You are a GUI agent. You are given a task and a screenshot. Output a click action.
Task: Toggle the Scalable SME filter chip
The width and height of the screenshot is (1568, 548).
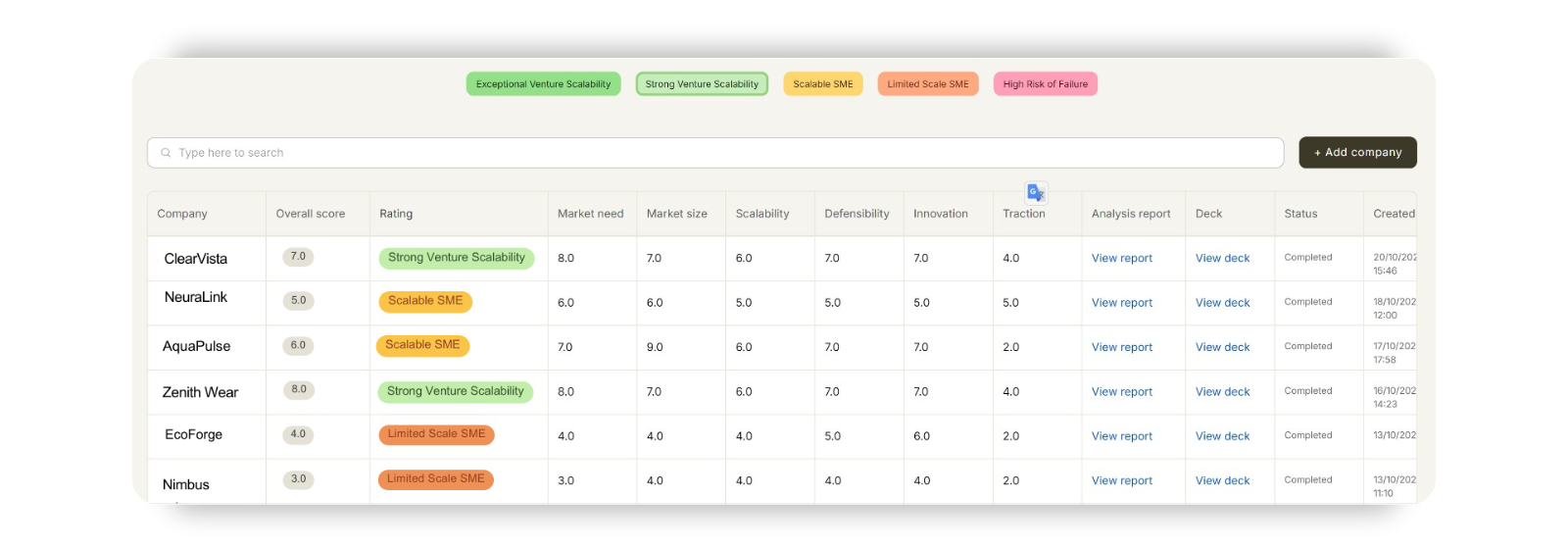(x=822, y=84)
